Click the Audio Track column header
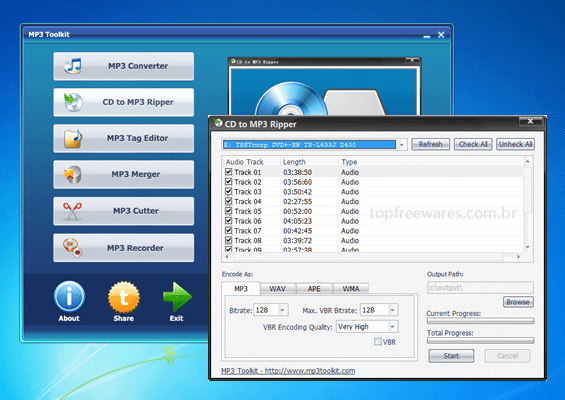Viewport: 565px width, 400px height. tap(251, 162)
